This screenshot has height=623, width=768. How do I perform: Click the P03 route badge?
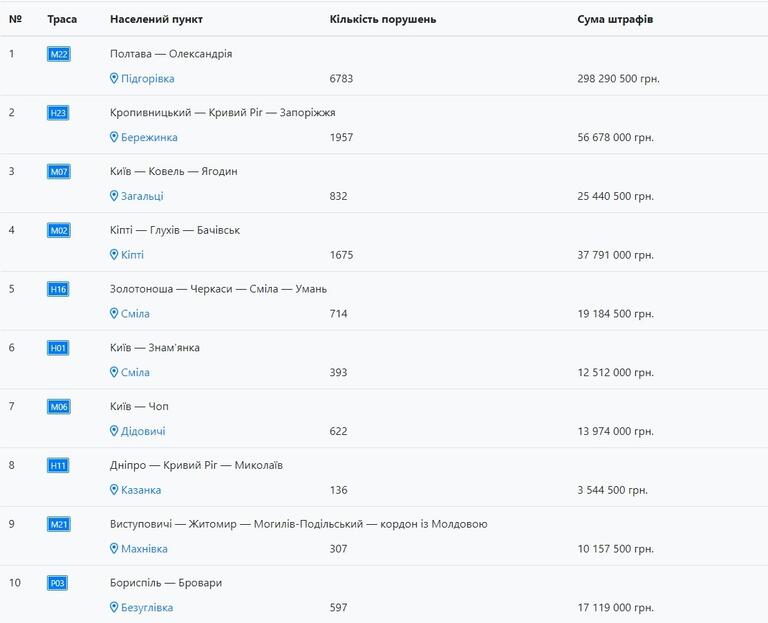pos(59,583)
